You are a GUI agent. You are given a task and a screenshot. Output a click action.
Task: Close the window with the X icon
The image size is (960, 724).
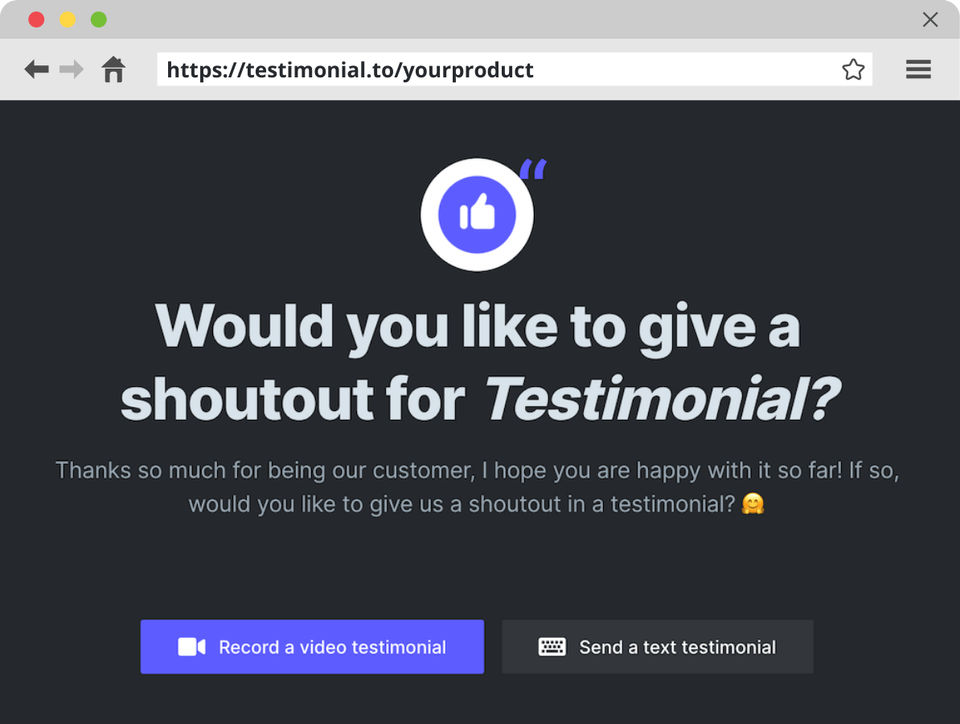pyautogui.click(x=930, y=20)
